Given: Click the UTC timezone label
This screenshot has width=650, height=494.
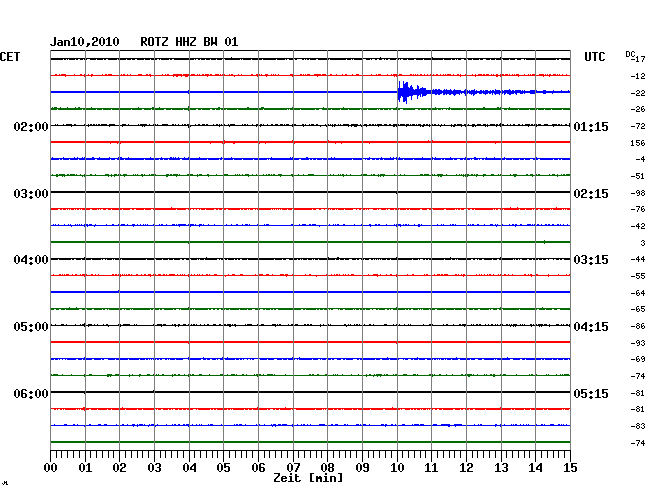Looking at the screenshot, I should tap(594, 57).
